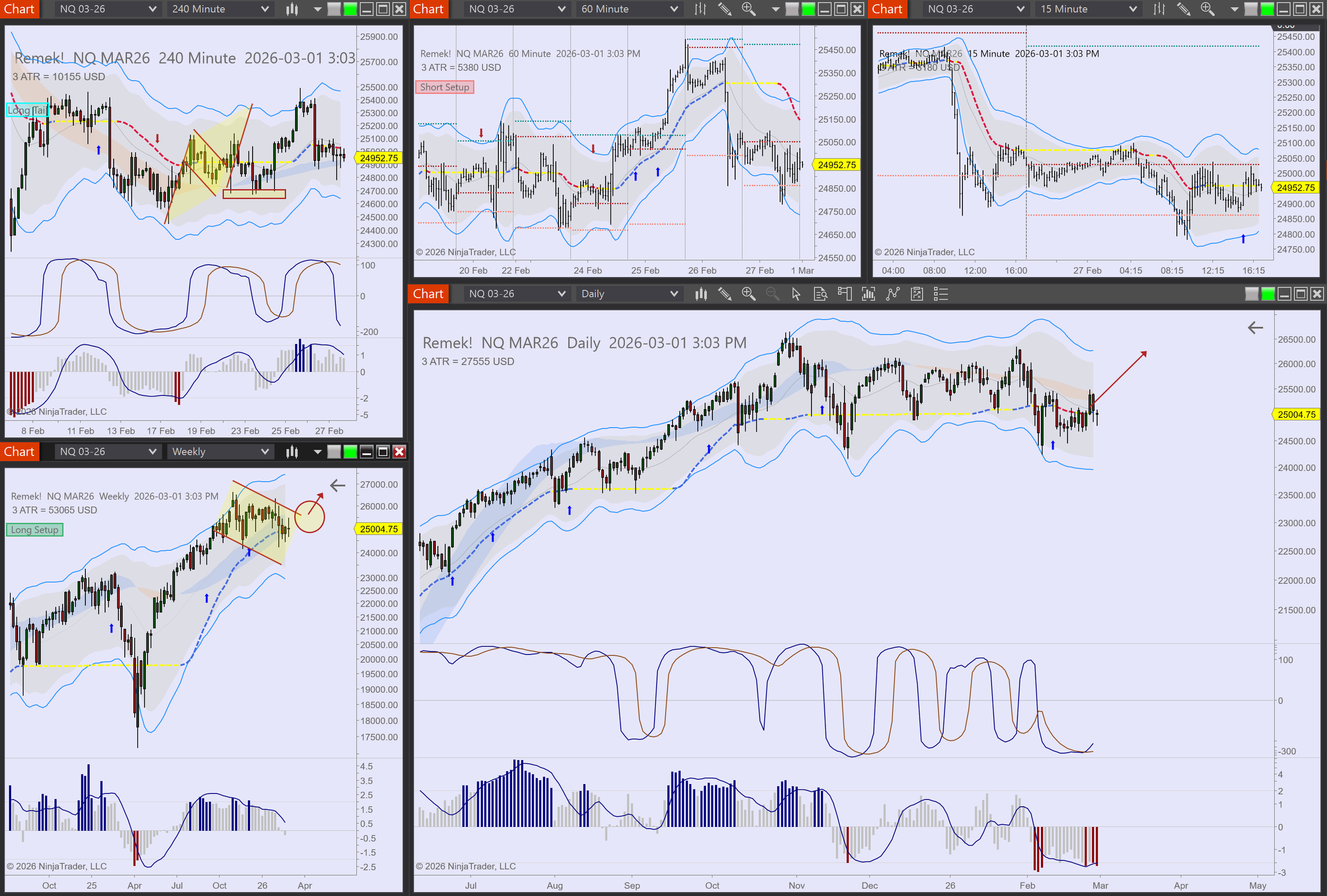Click Chart tab of 15 Minute window
The width and height of the screenshot is (1327, 896).
(x=887, y=9)
